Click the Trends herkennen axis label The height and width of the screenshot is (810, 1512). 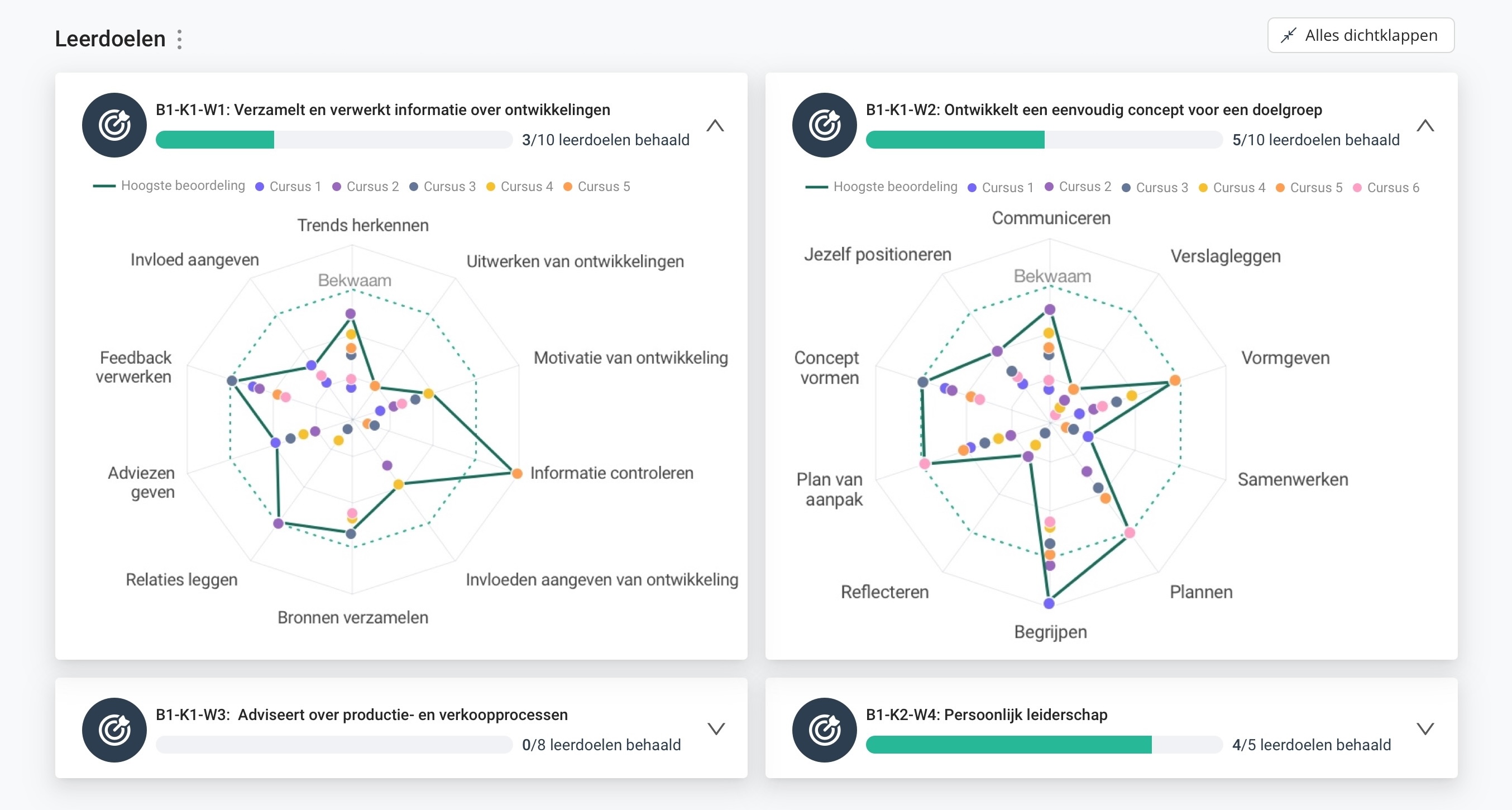tap(363, 225)
